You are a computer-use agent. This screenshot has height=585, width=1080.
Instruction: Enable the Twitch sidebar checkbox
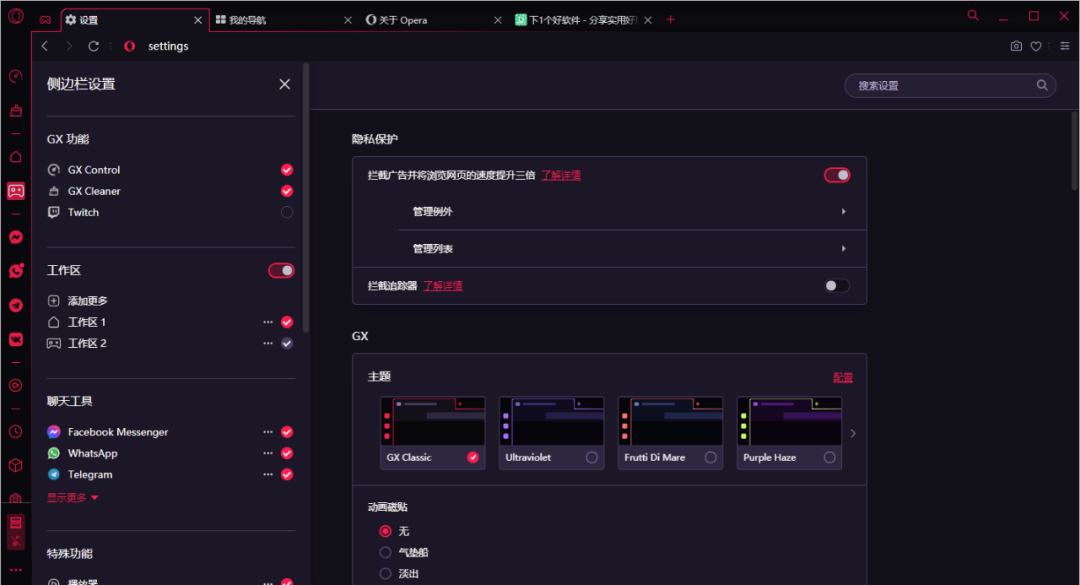coord(287,212)
